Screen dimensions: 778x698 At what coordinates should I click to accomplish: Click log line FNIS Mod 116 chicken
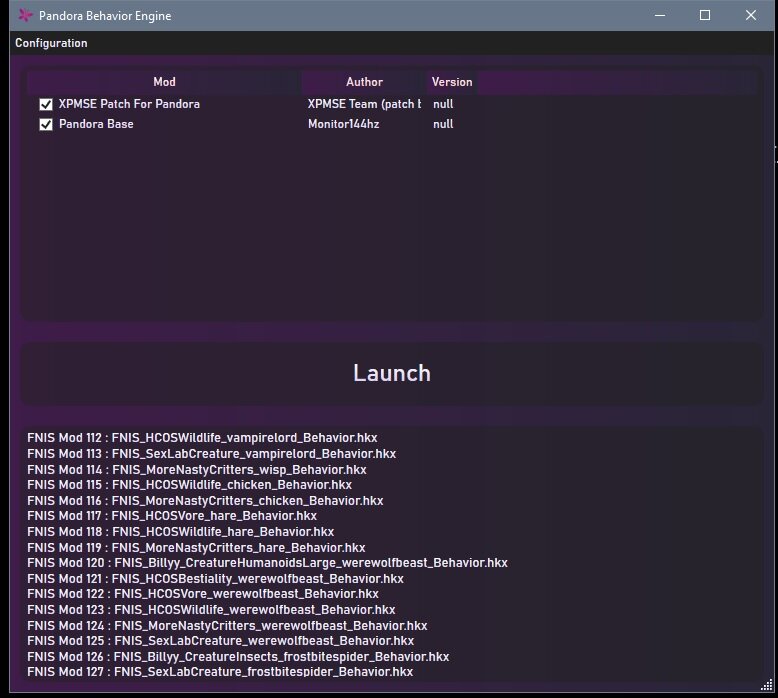pyautogui.click(x=205, y=500)
